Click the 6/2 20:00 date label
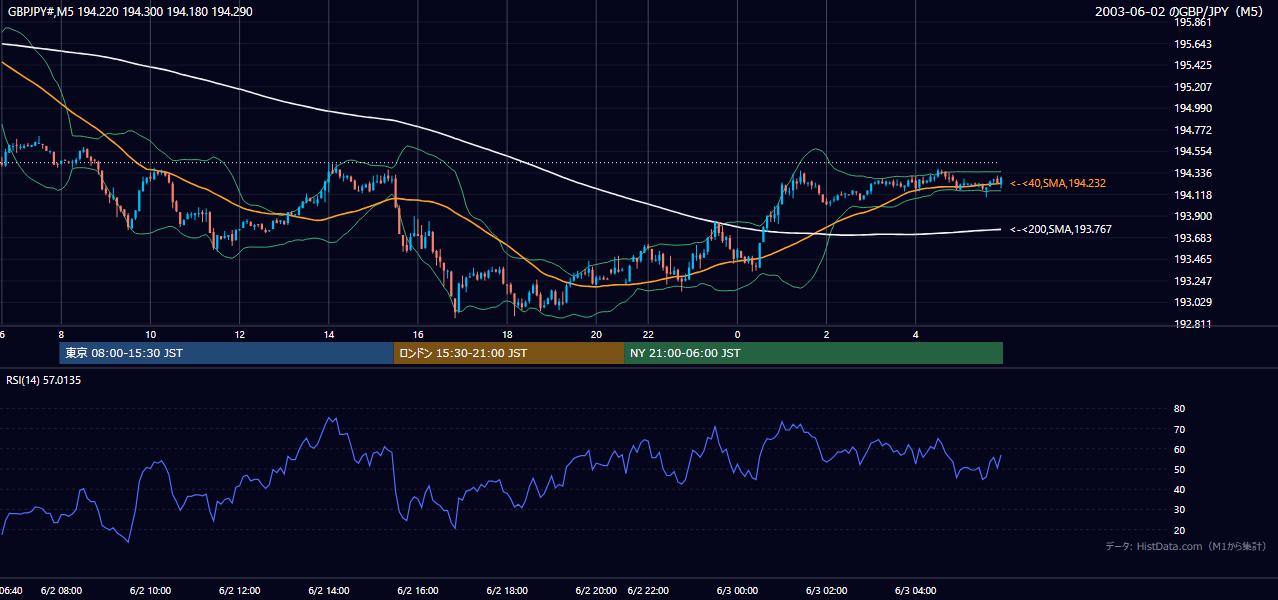The height and width of the screenshot is (600, 1278). coord(596,591)
